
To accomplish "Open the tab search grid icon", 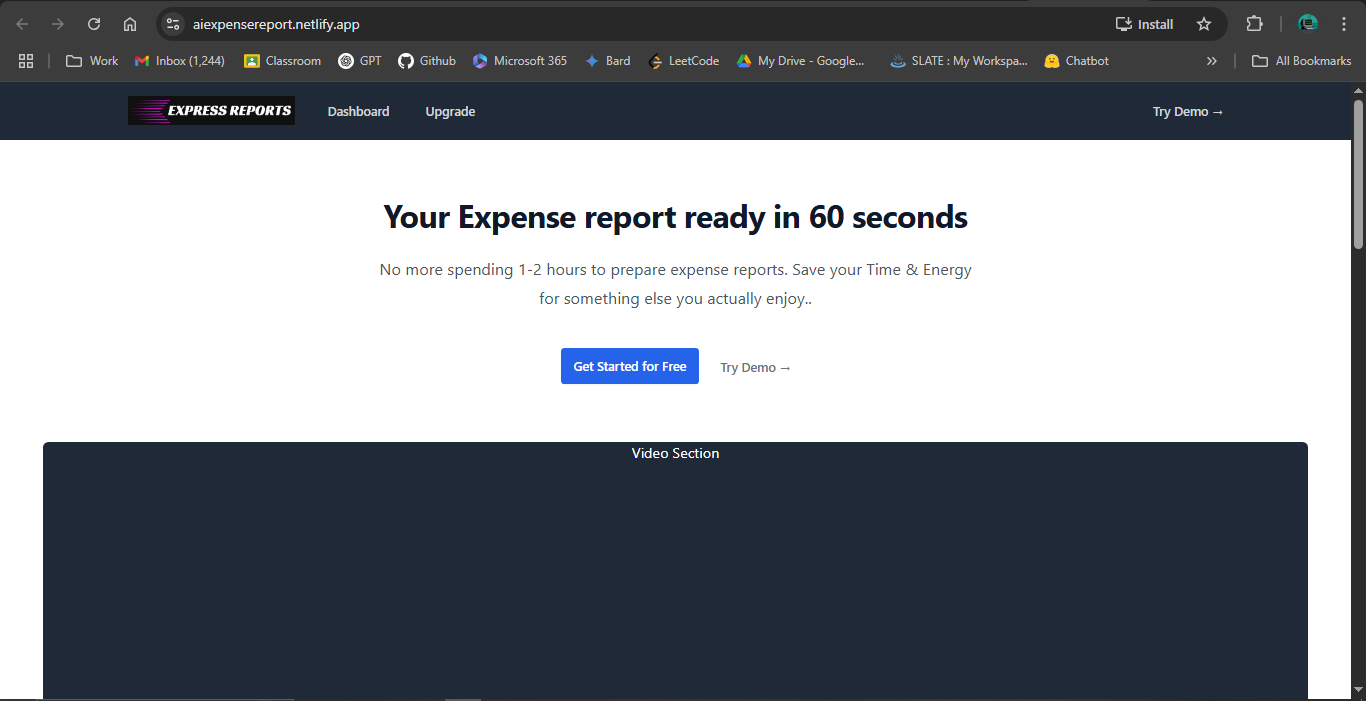I will 26,61.
